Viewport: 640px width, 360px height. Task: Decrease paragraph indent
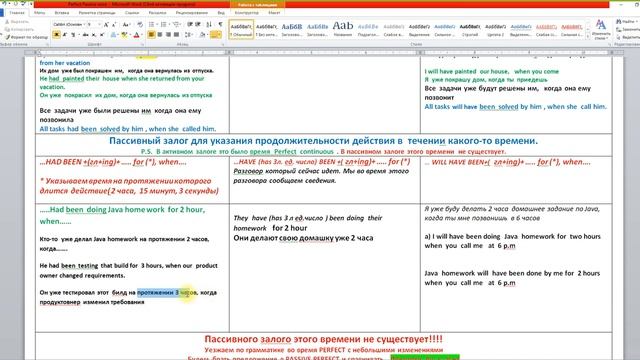click(x=190, y=25)
